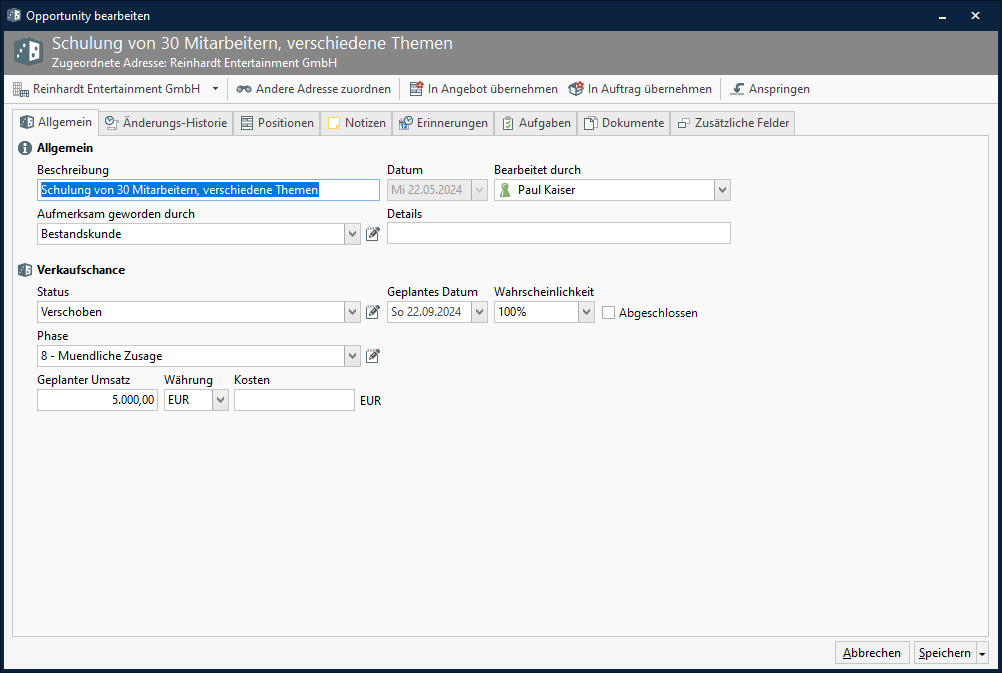Screen dimensions: 1002x673
Task: Click the binoculars icon for Andere Adresse zuordnen
Action: 244,89
